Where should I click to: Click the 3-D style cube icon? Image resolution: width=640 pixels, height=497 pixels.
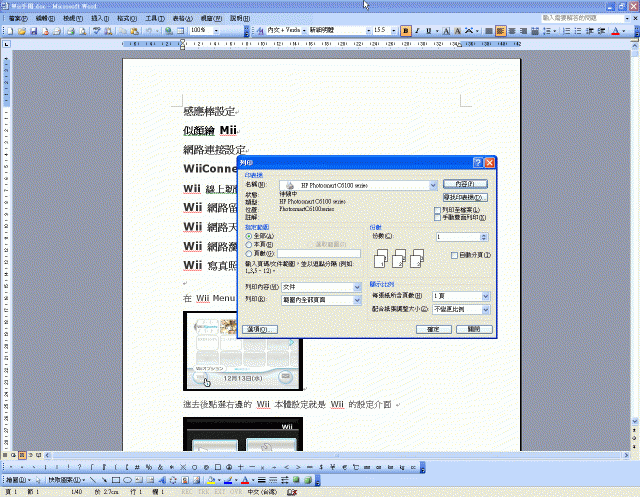point(308,480)
